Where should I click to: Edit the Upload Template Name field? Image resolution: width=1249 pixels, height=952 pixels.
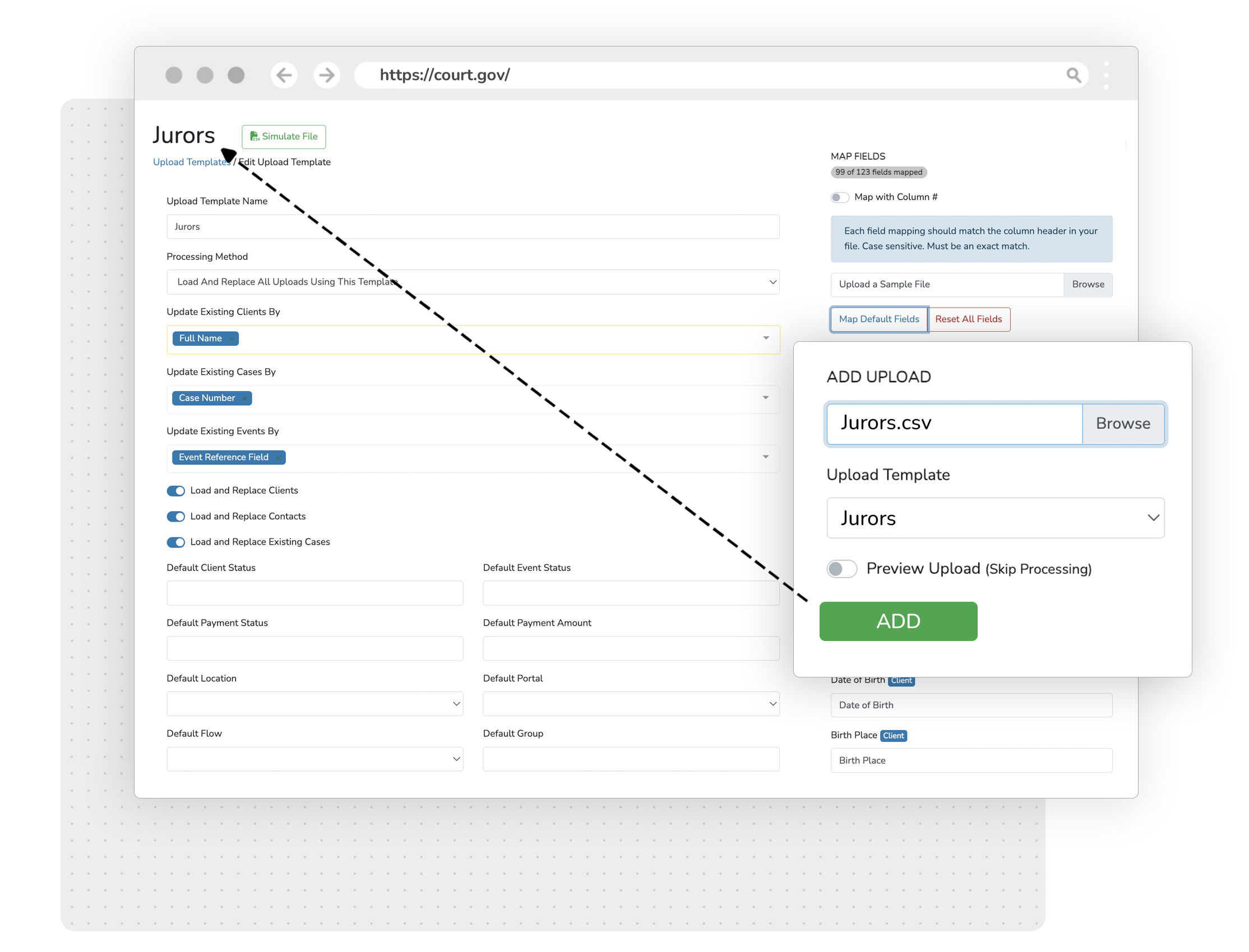click(x=472, y=227)
